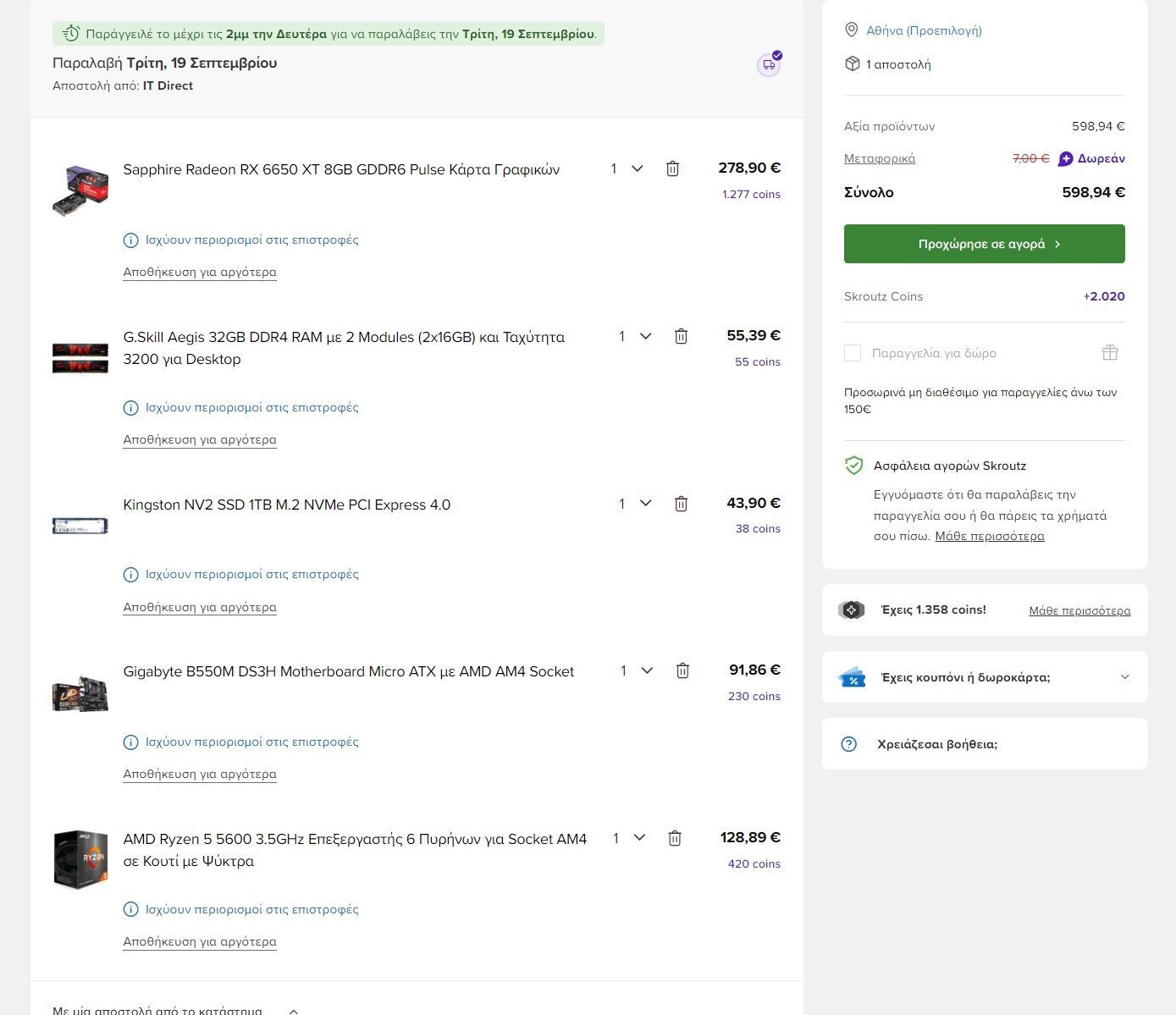Open return restrictions notice under AMD Ryzen

[252, 909]
